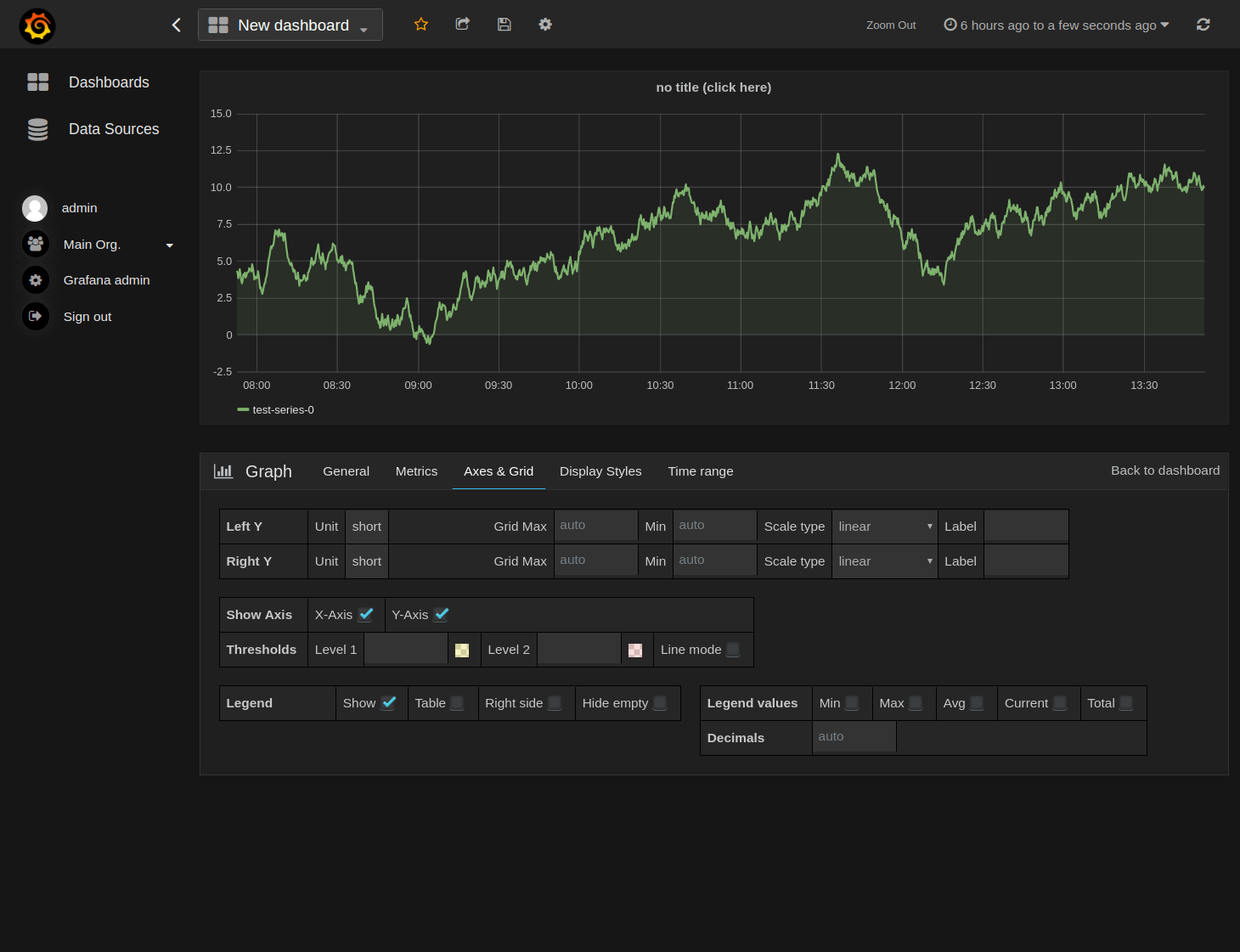This screenshot has height=952, width=1240.
Task: Click Back to dashboard
Action: pos(1165,470)
